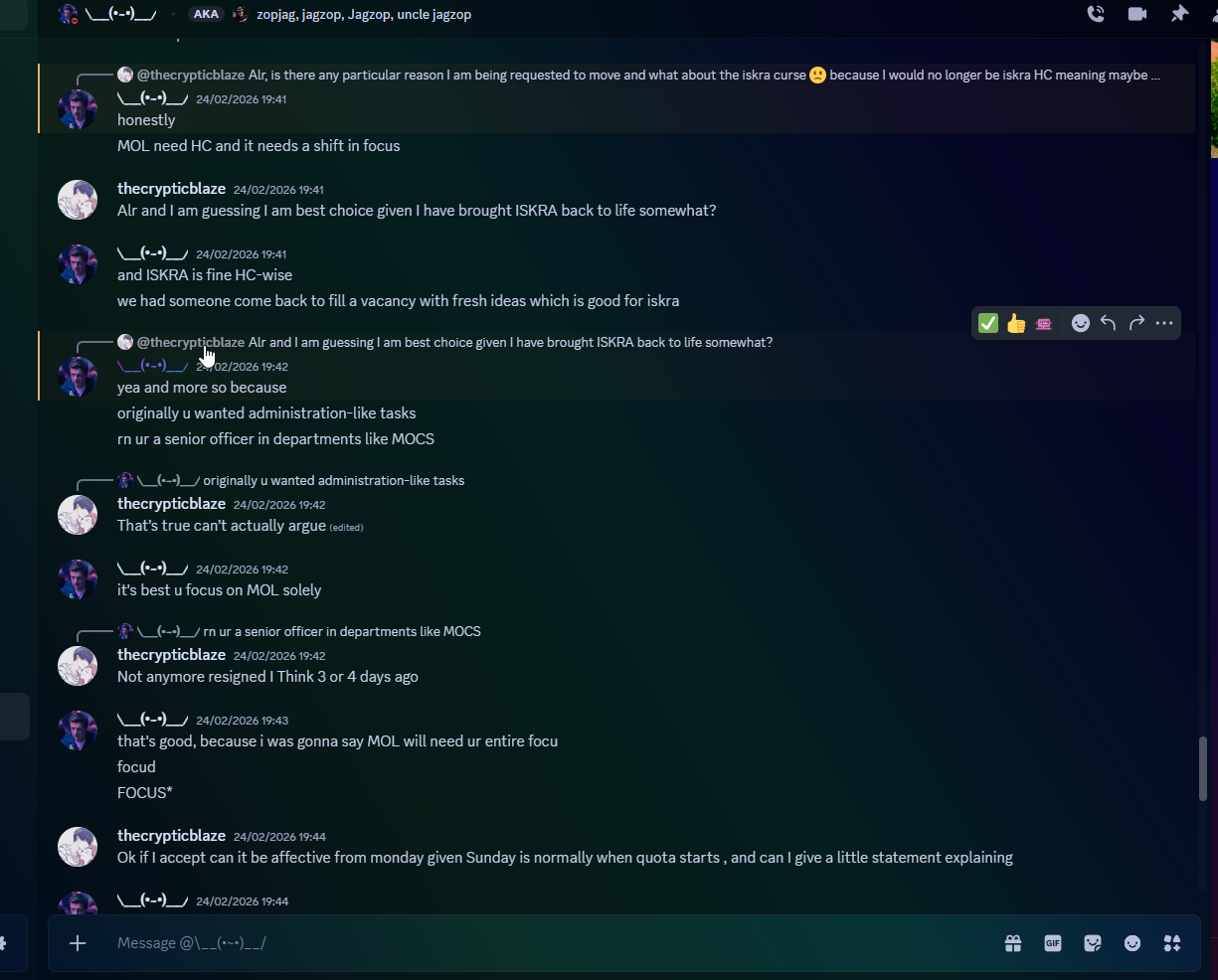Forward the hovered message

(x=1136, y=323)
